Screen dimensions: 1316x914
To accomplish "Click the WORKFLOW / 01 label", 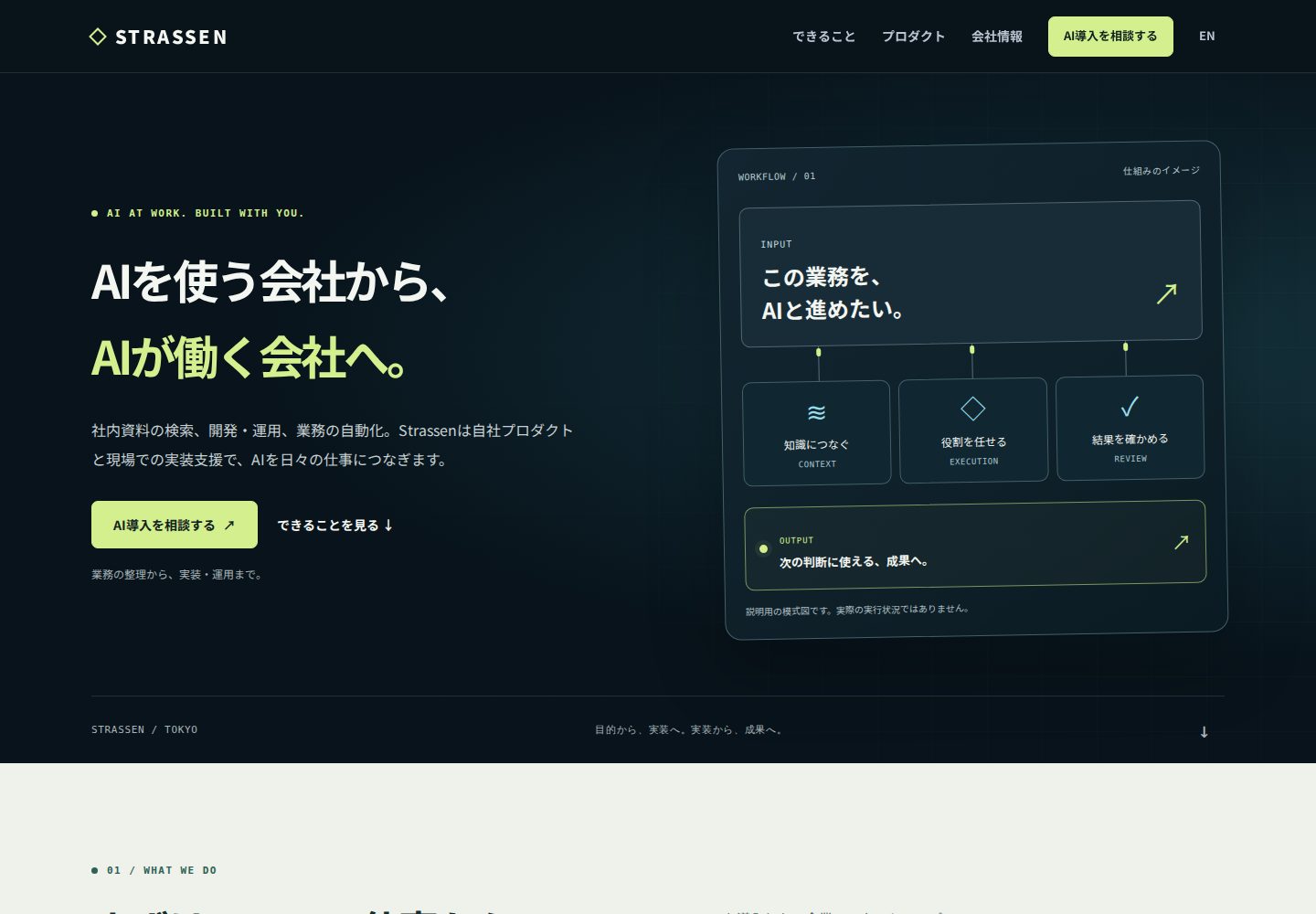I will click(x=777, y=176).
